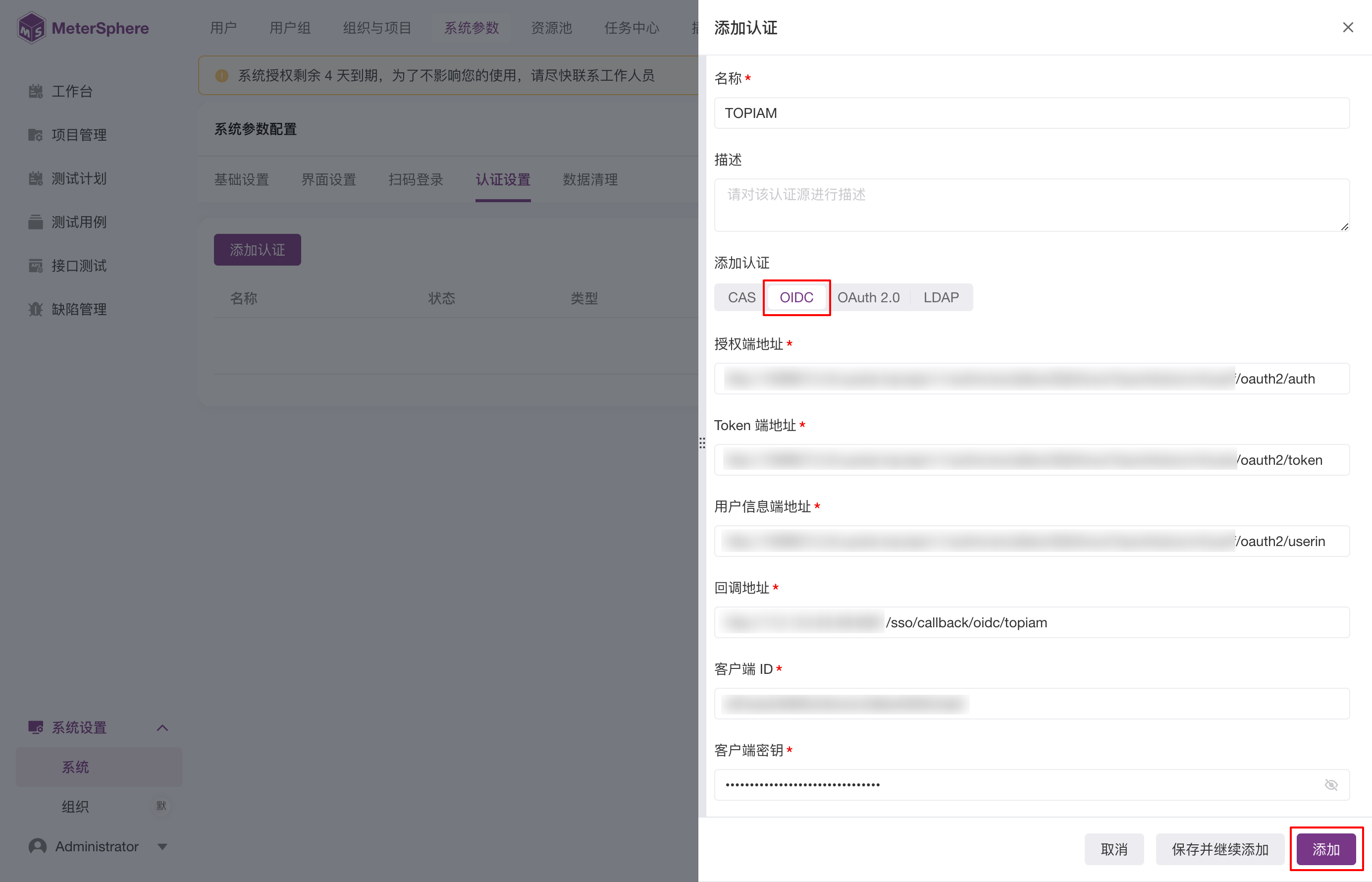Click the 保存并继续添加 button
The image size is (1372, 882).
click(1219, 849)
